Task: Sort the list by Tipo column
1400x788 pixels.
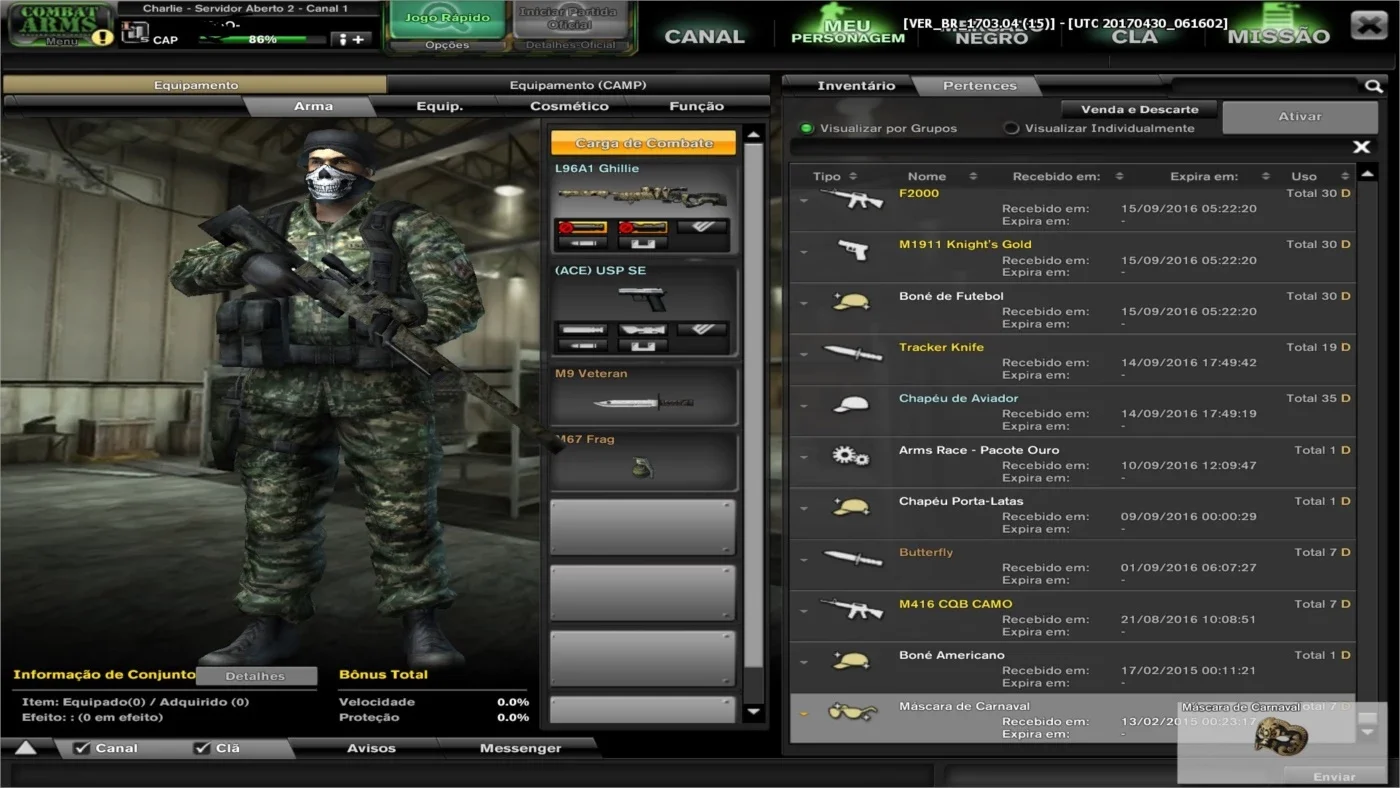Action: tap(833, 176)
